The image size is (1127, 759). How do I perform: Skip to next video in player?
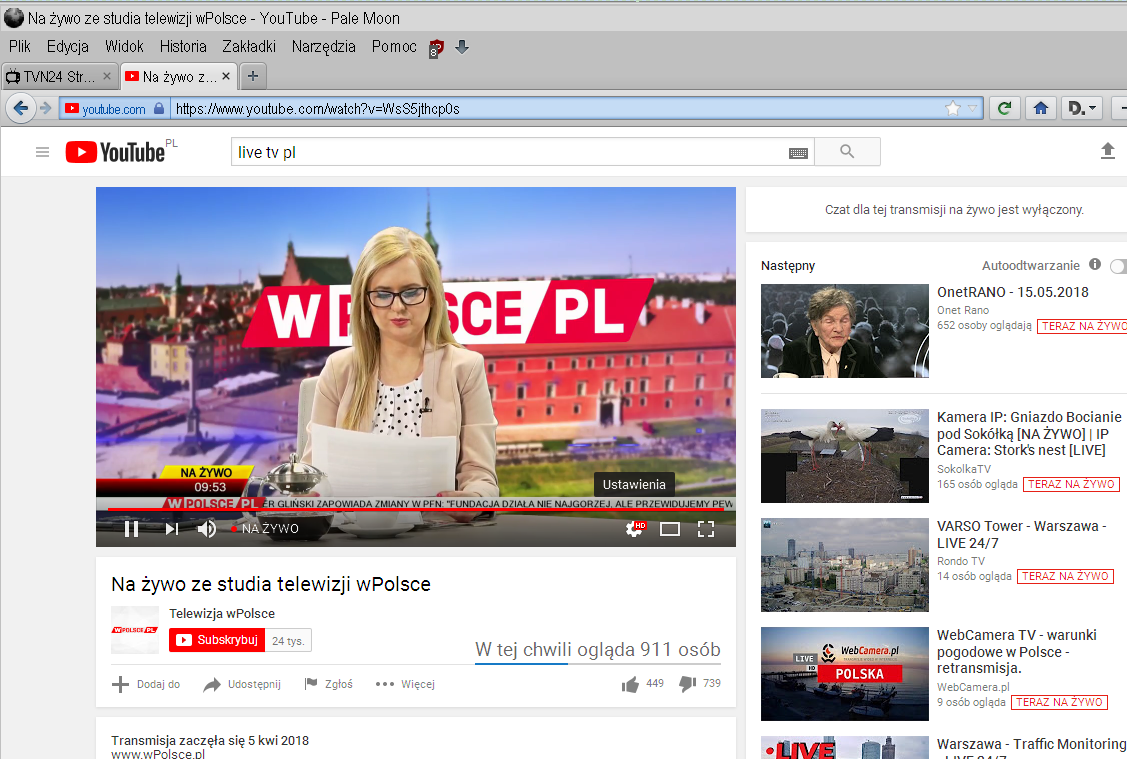pos(172,529)
